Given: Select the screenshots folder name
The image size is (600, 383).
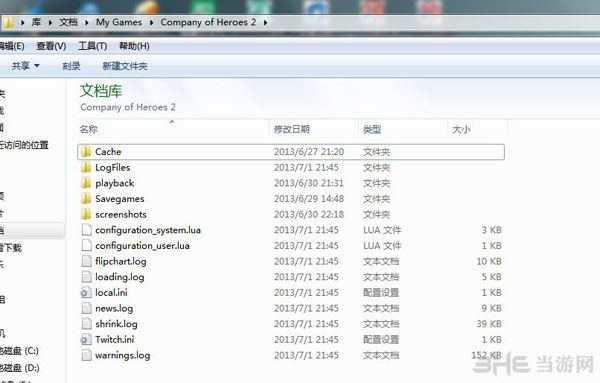Looking at the screenshot, I should (121, 215).
